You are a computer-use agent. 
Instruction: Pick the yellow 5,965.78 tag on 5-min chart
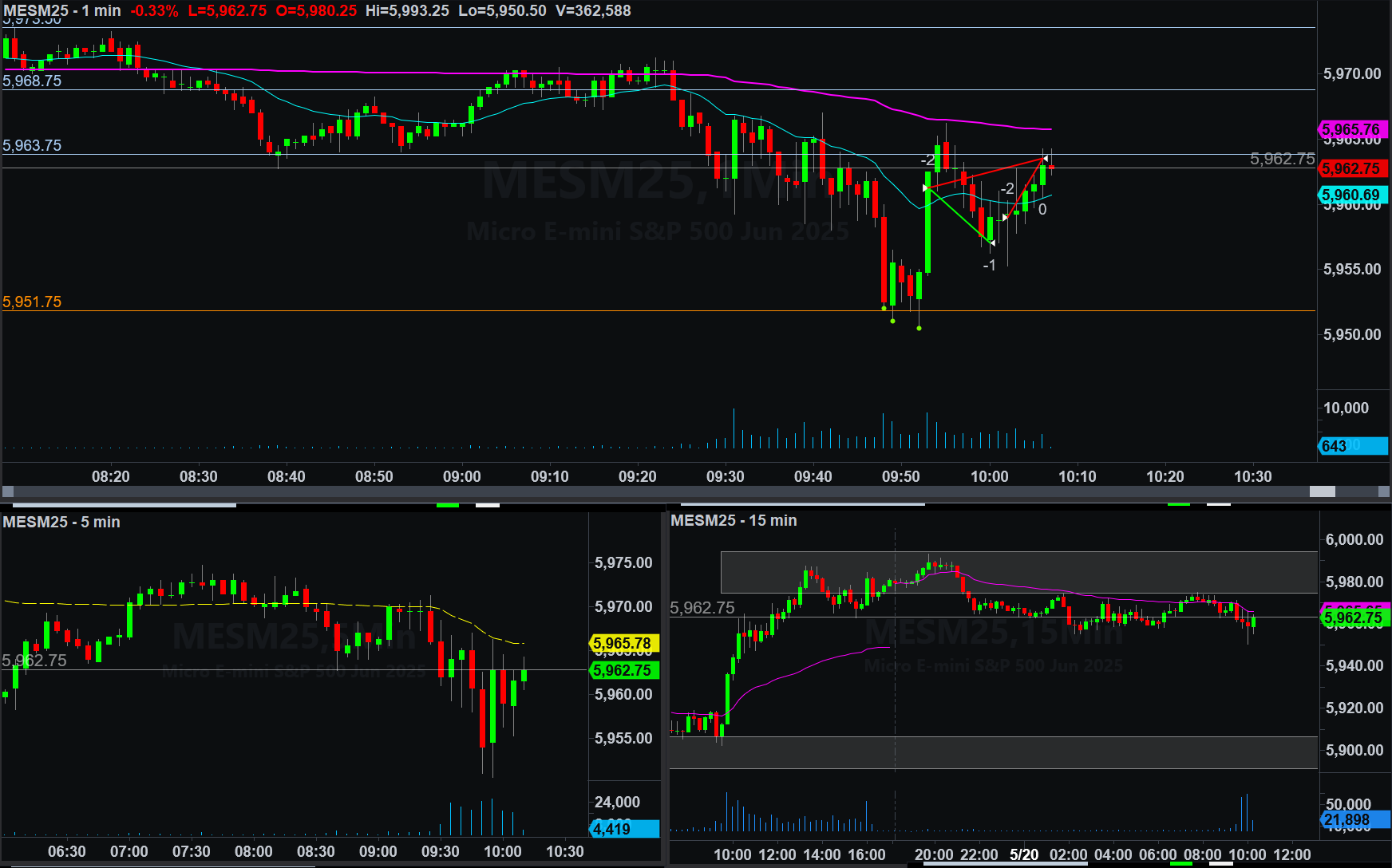point(623,643)
